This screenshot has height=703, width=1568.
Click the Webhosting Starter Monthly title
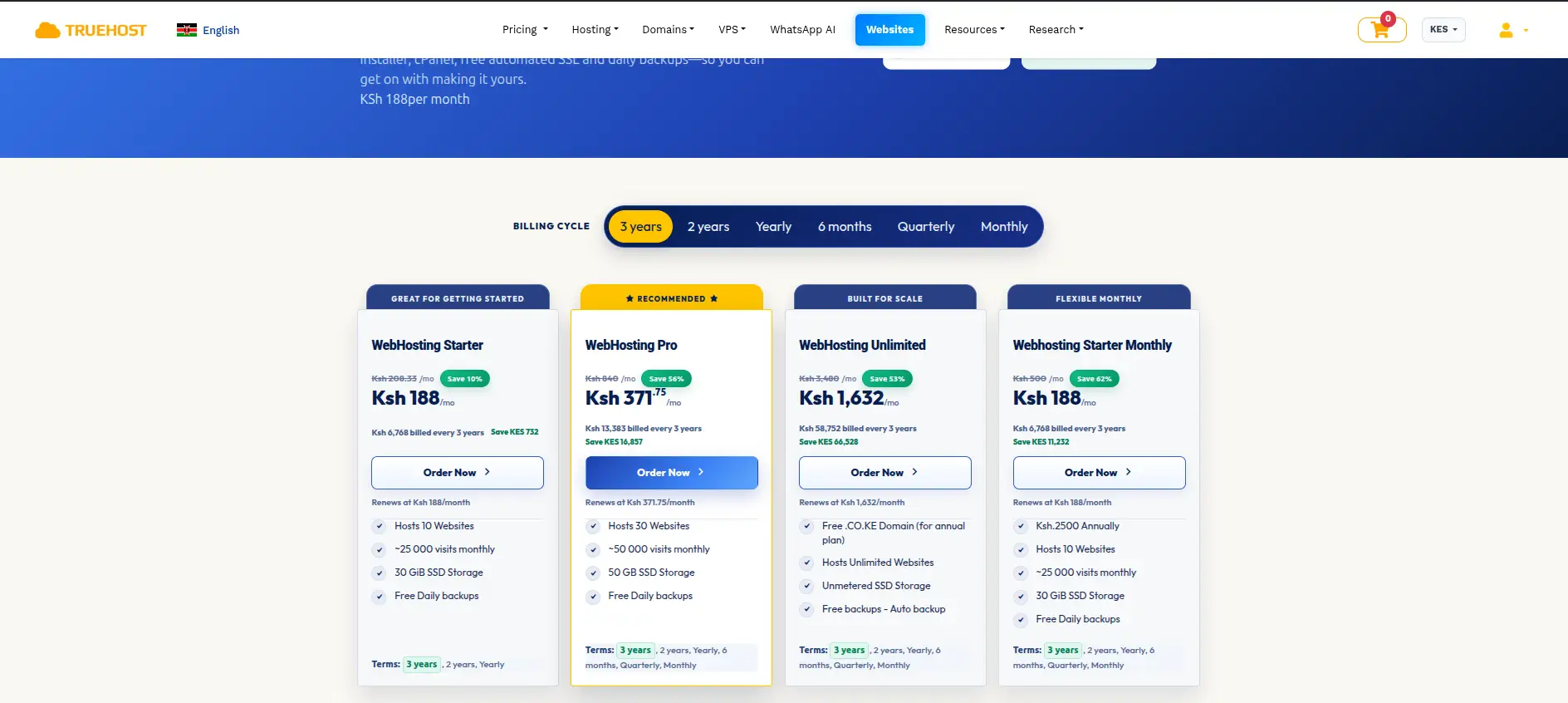point(1092,345)
